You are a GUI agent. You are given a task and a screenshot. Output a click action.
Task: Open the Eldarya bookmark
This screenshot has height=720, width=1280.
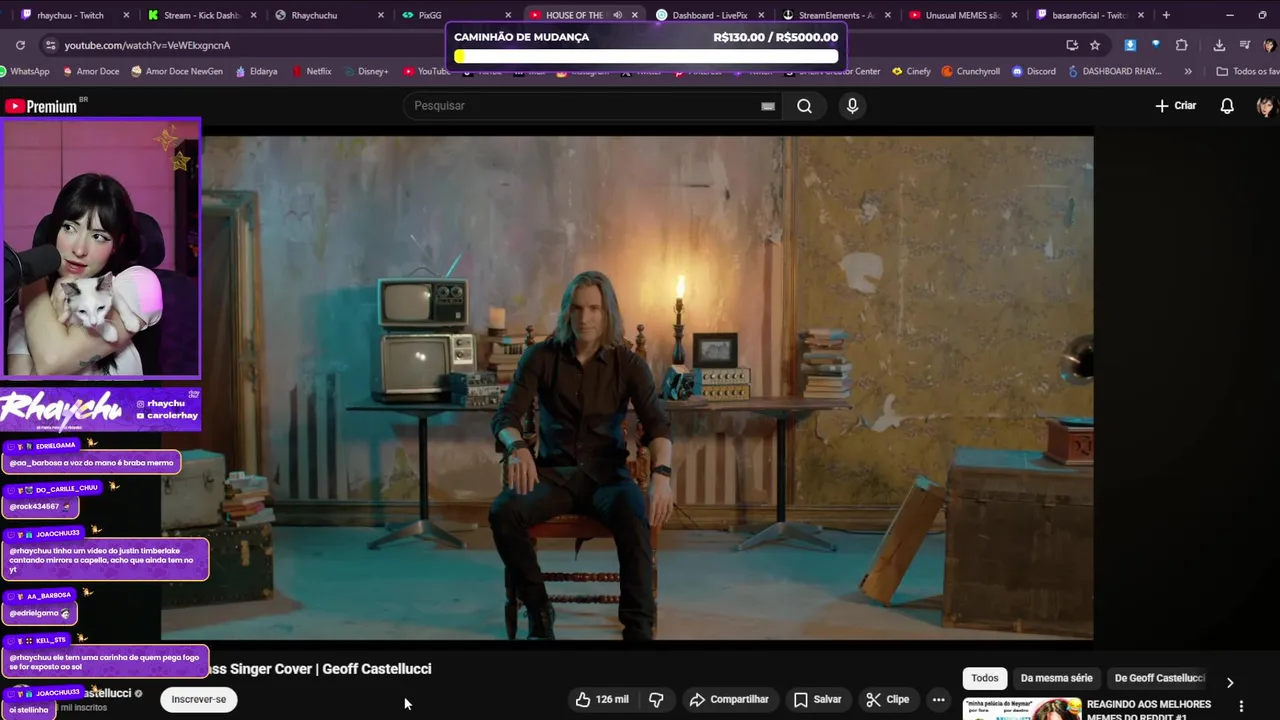click(257, 71)
